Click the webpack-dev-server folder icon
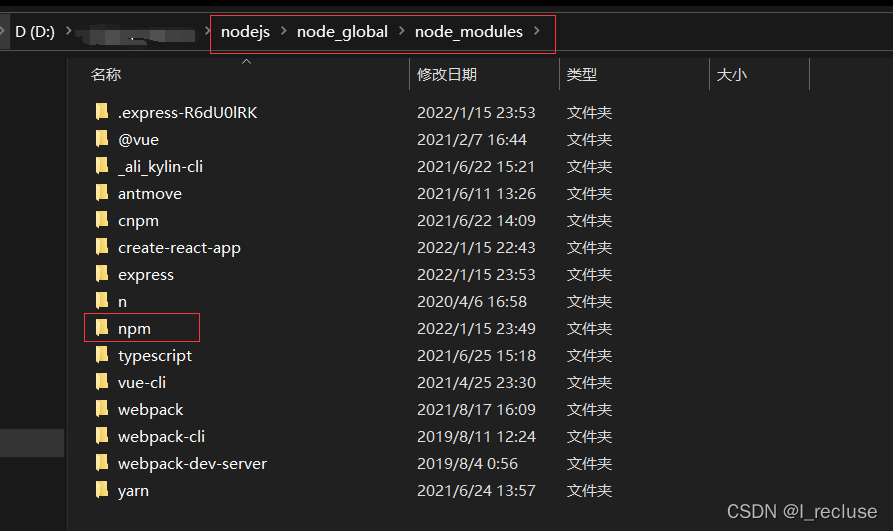 pyautogui.click(x=102, y=462)
